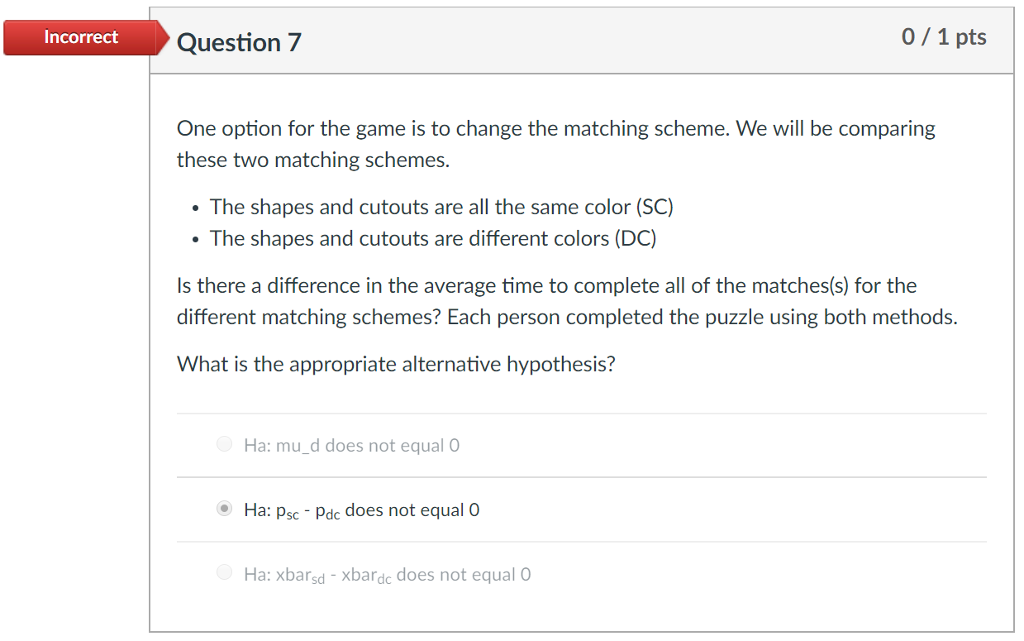Click the radio circle beside the xbar answer
Screen dimensions: 1024x641
click(x=224, y=572)
